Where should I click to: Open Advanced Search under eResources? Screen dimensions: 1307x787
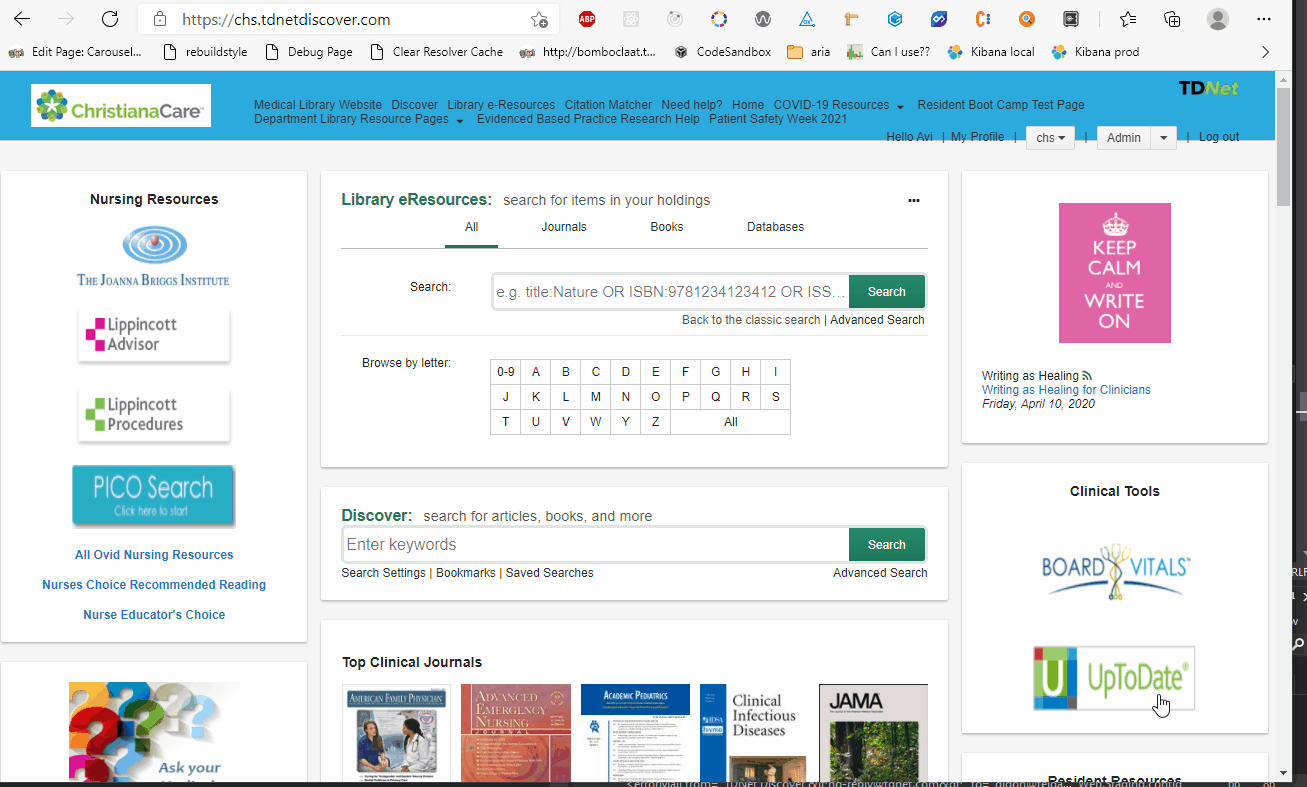coord(877,320)
